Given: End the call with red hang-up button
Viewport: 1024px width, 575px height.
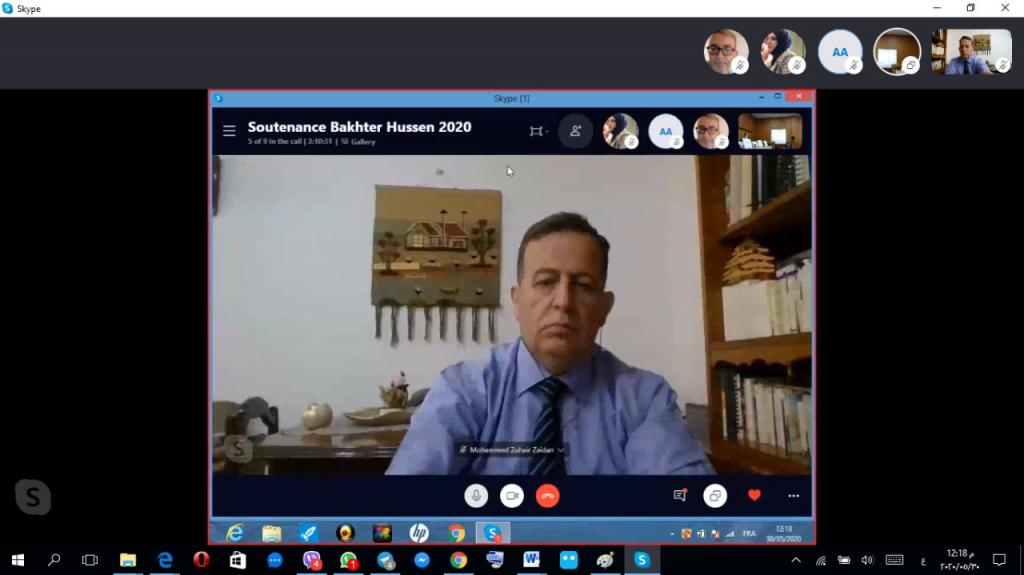Looking at the screenshot, I should (x=547, y=495).
